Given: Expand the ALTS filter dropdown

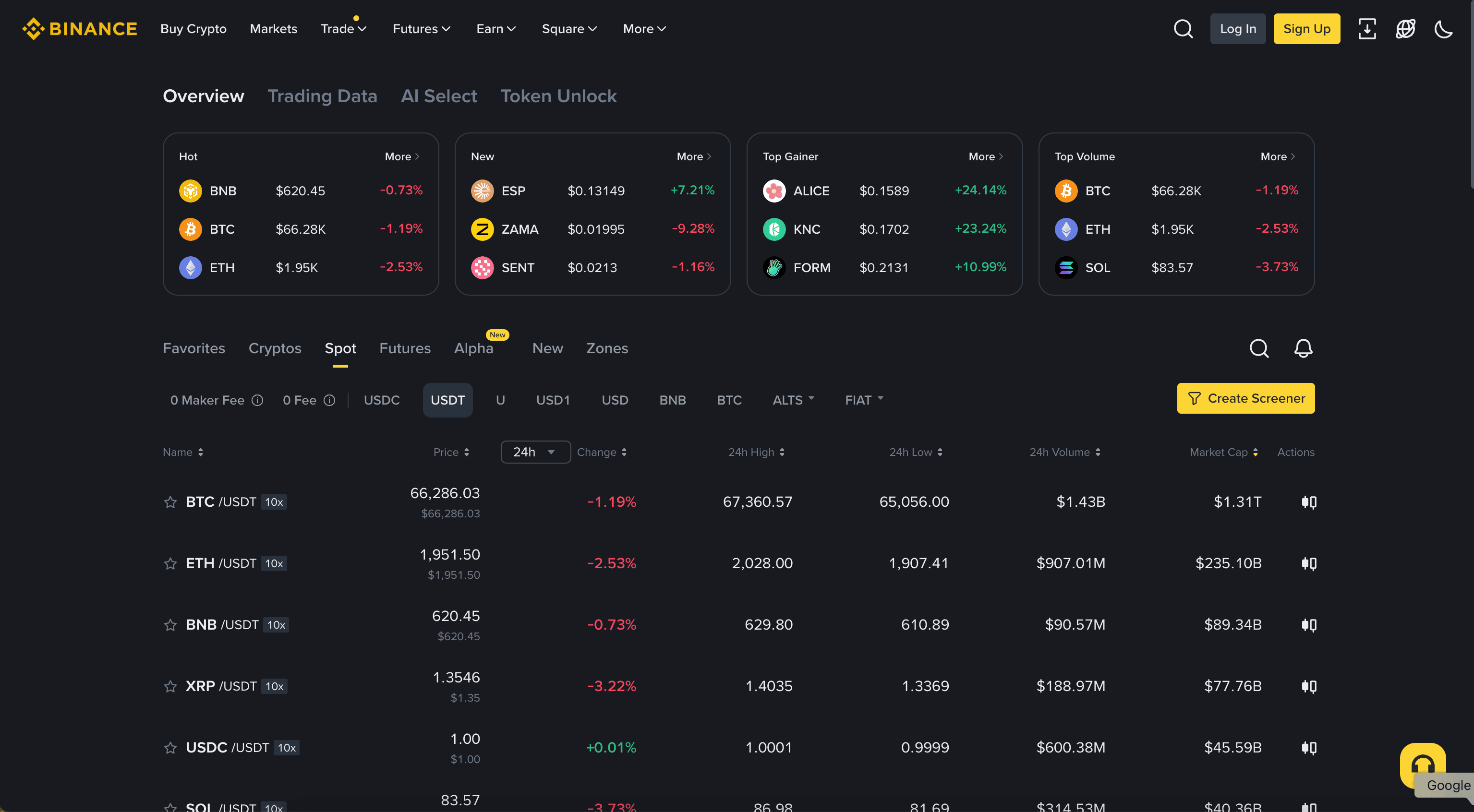Looking at the screenshot, I should tap(793, 400).
